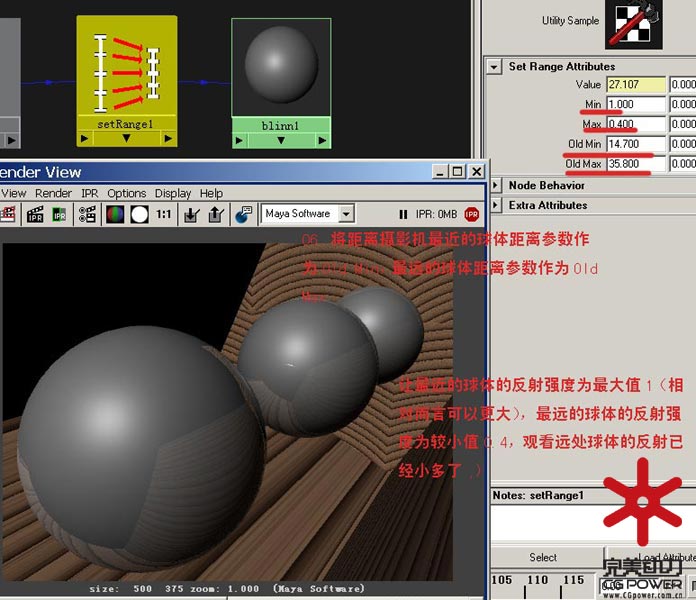The height and width of the screenshot is (600, 696).
Task: Click the Remove Image icon
Action: (216, 215)
